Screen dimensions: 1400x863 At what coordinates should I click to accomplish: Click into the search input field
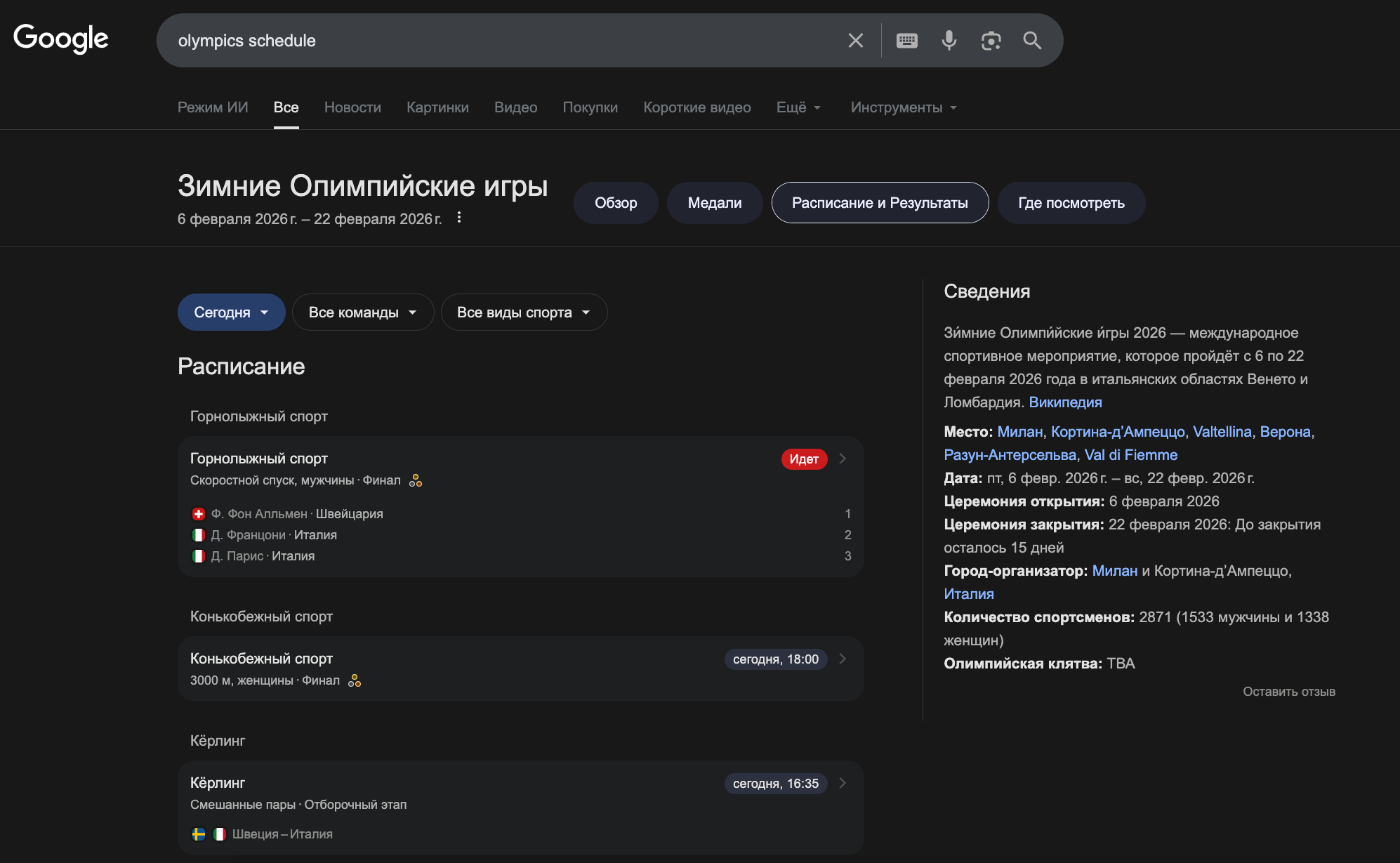[x=491, y=41]
